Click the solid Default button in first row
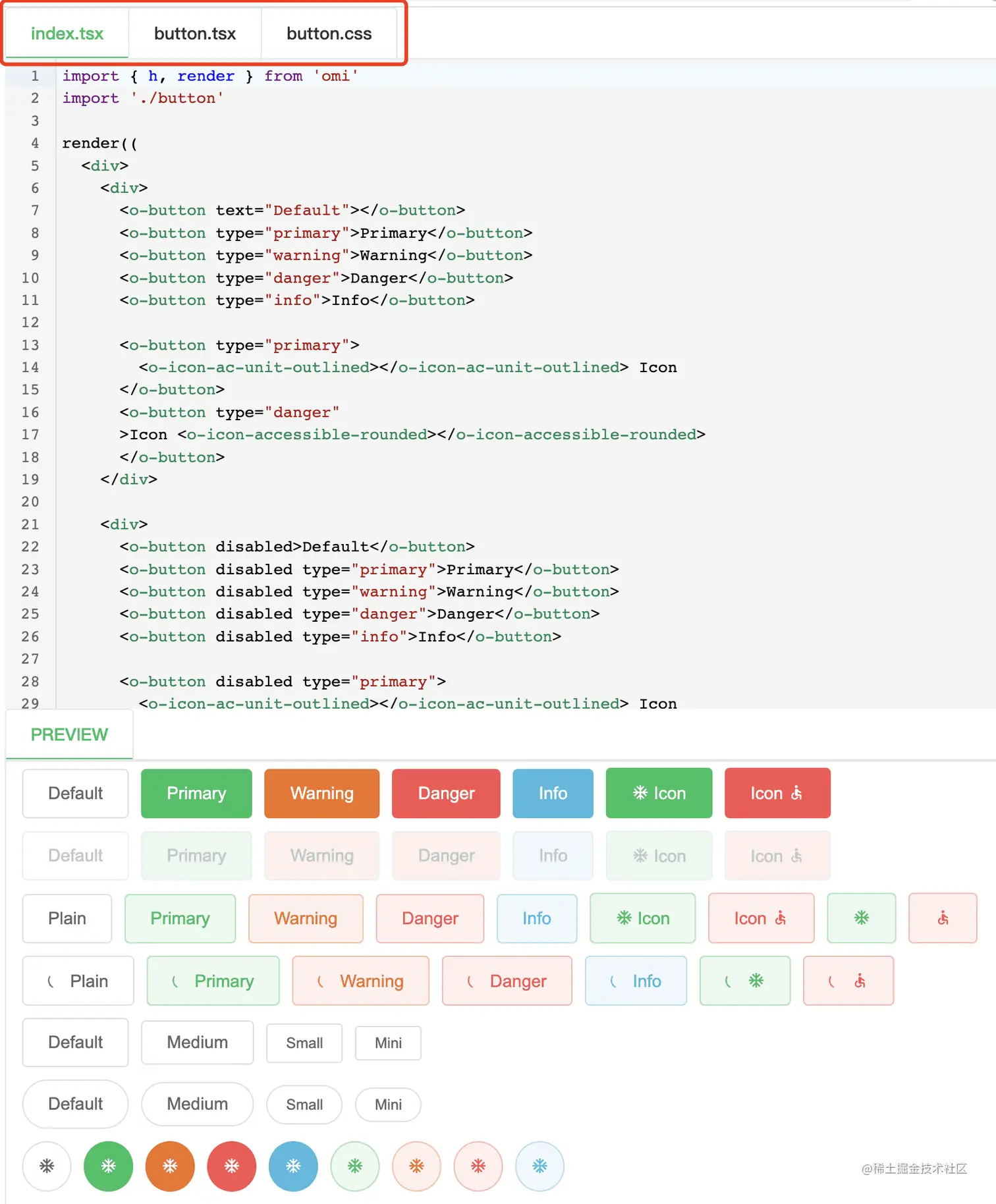Image resolution: width=996 pixels, height=1204 pixels. [x=75, y=793]
